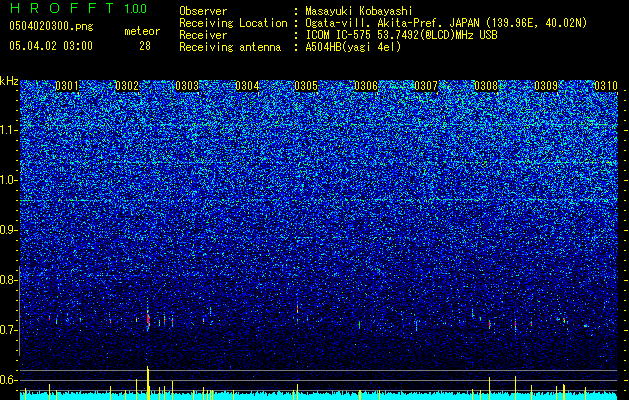Click the Receiver field label
Viewport: 629px width, 400px height.
(203, 35)
